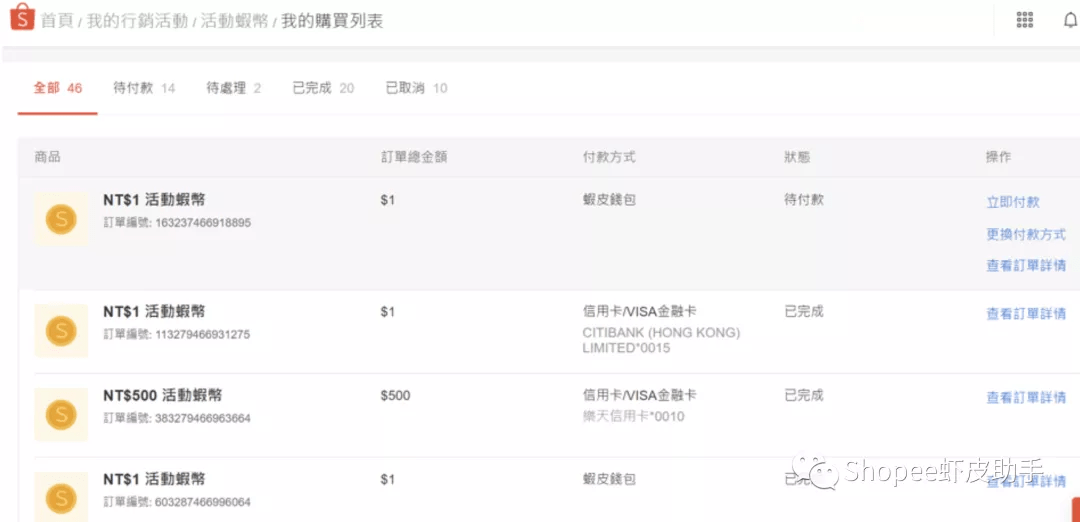Click coin icon of order 603287466996064

click(61, 497)
